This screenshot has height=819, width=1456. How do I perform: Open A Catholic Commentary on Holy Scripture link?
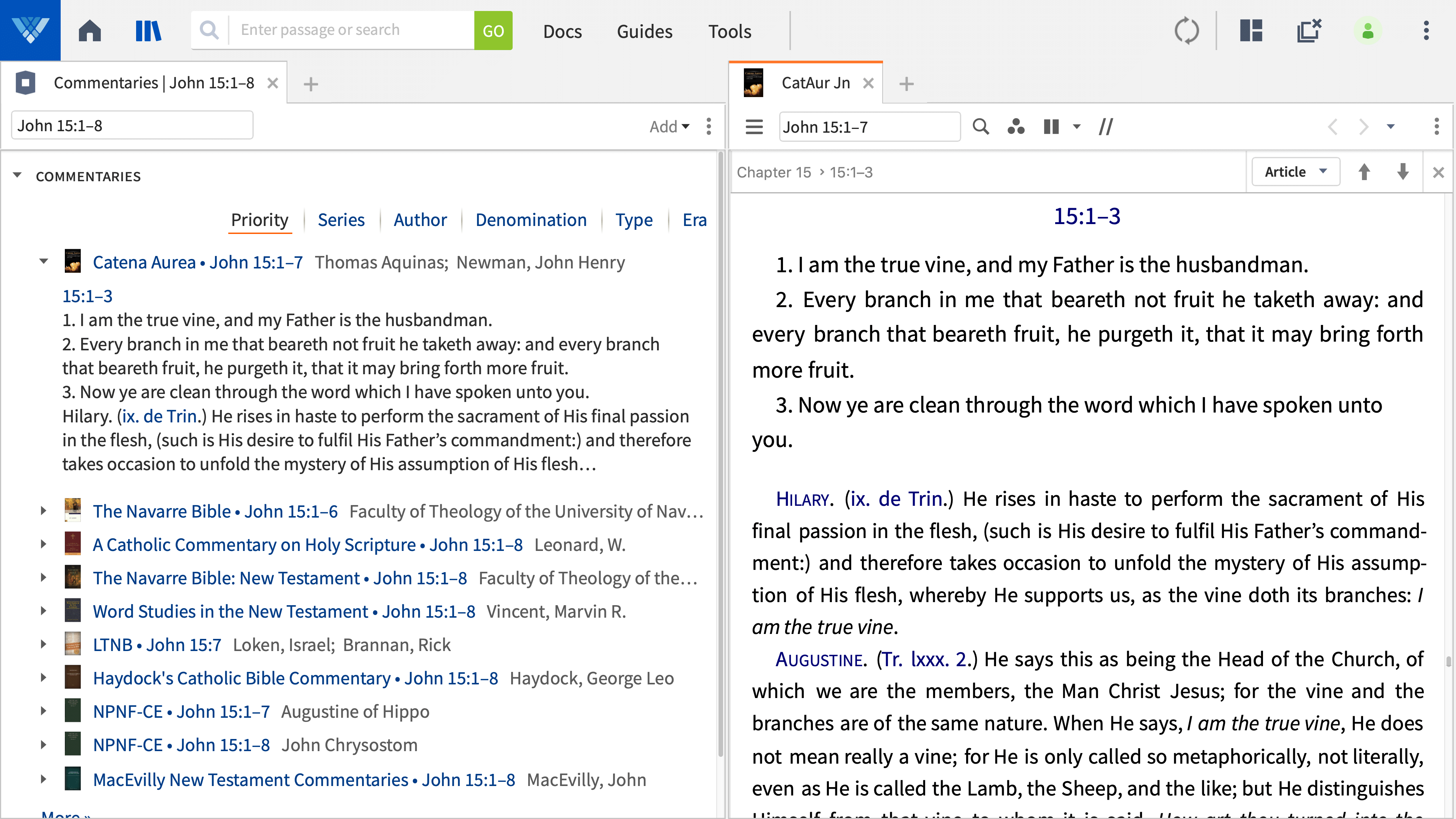coord(308,545)
